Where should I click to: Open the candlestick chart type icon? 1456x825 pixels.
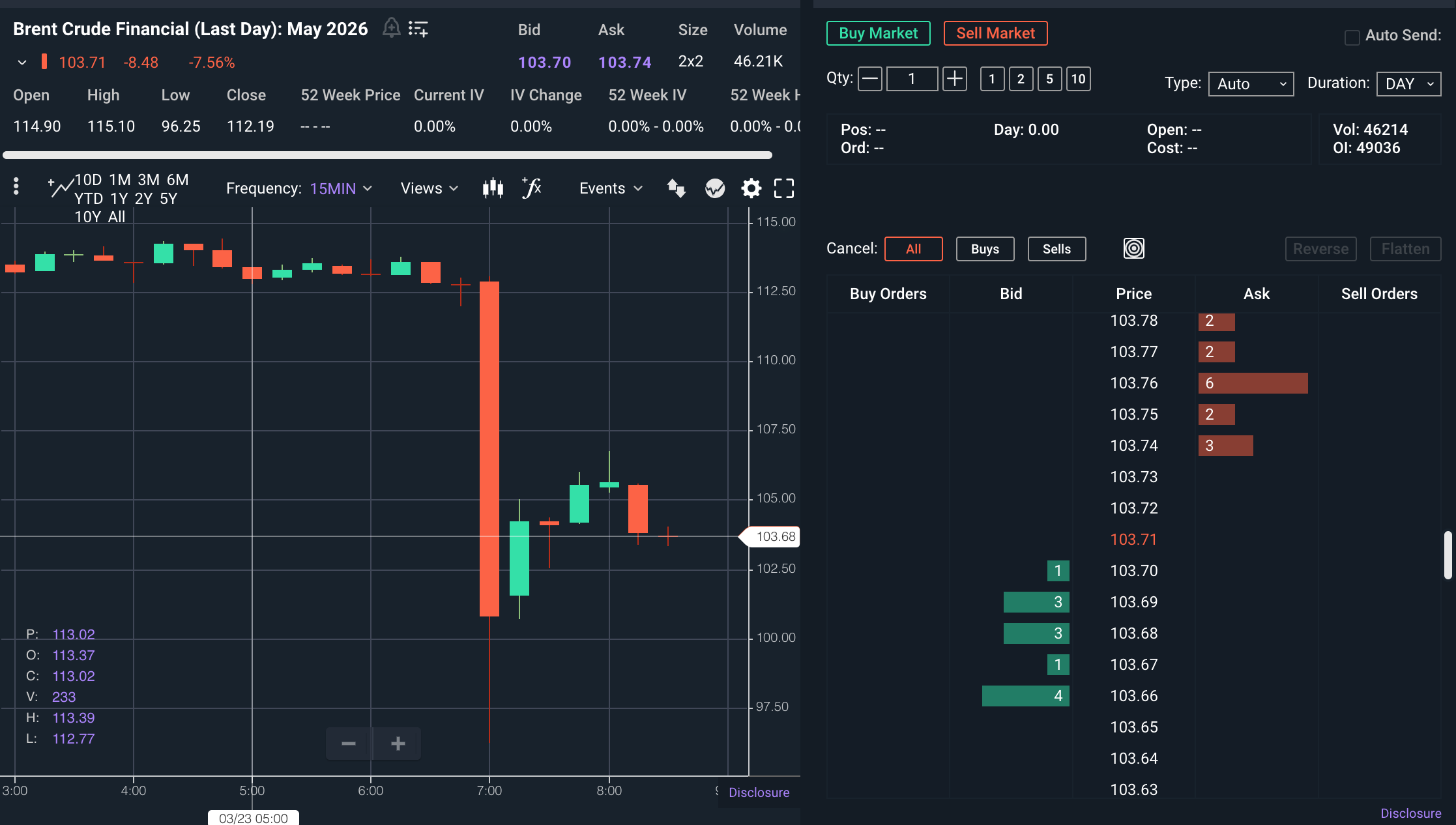[x=493, y=188]
